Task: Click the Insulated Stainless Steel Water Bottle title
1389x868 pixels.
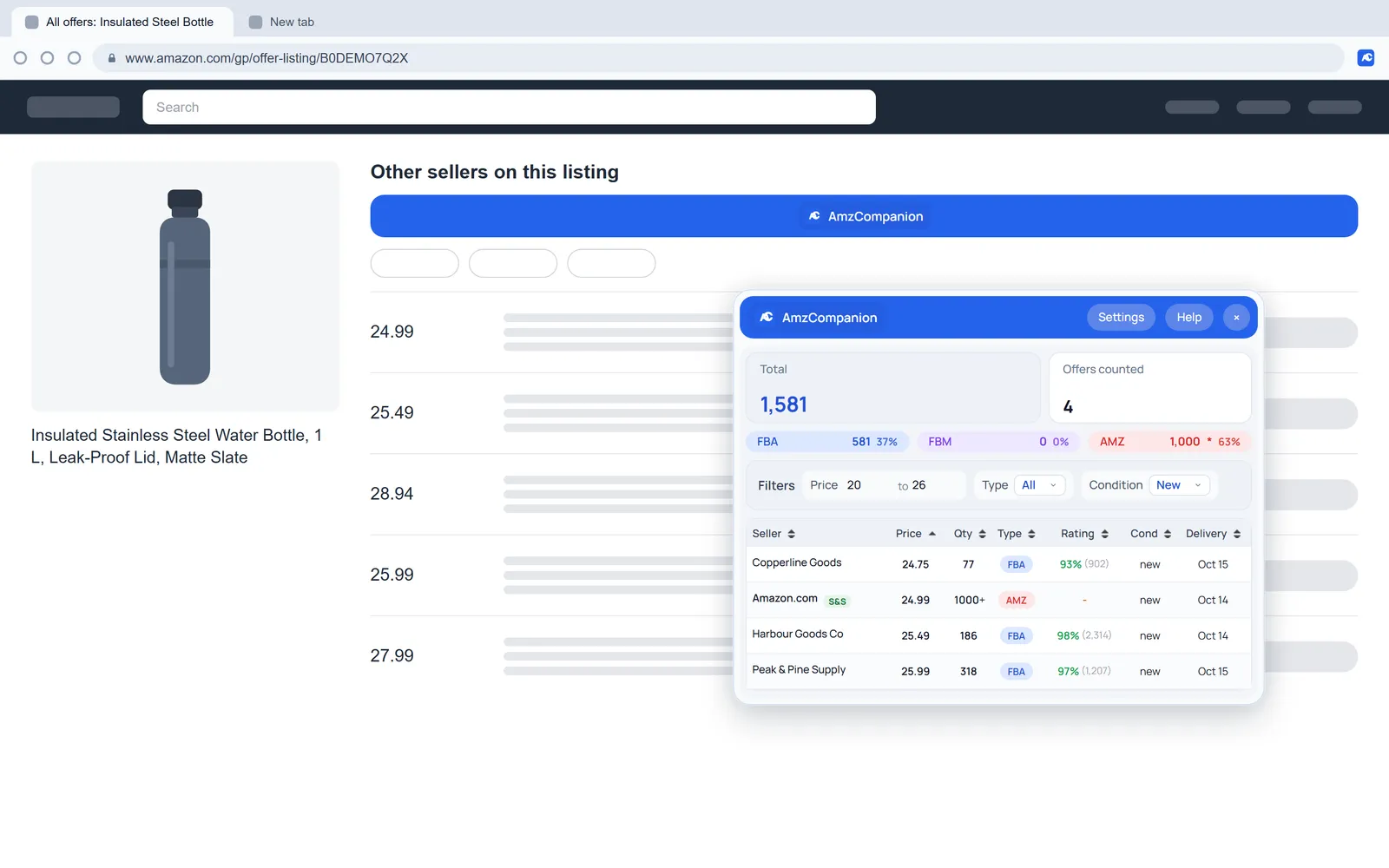Action: tap(176, 446)
